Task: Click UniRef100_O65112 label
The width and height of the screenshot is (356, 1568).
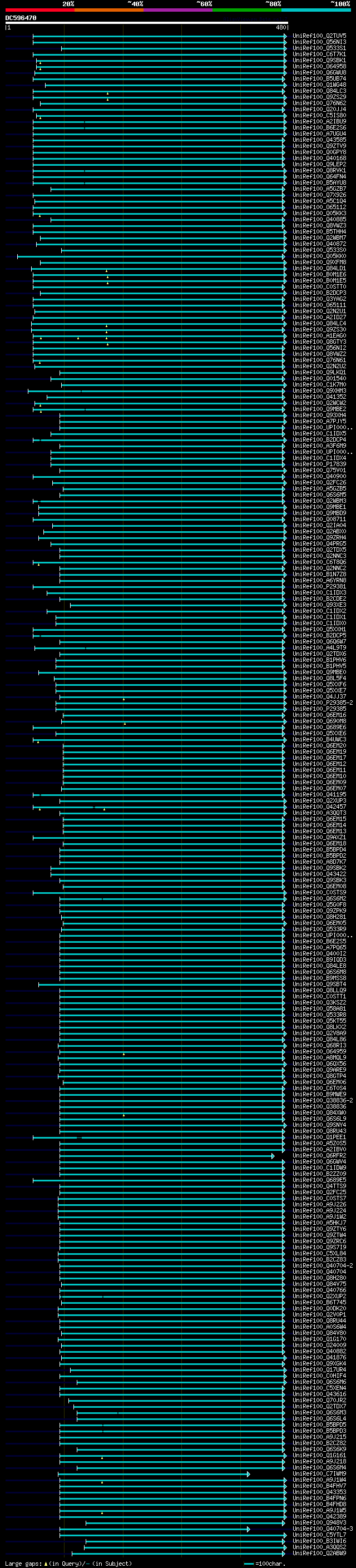Action: pos(319,207)
